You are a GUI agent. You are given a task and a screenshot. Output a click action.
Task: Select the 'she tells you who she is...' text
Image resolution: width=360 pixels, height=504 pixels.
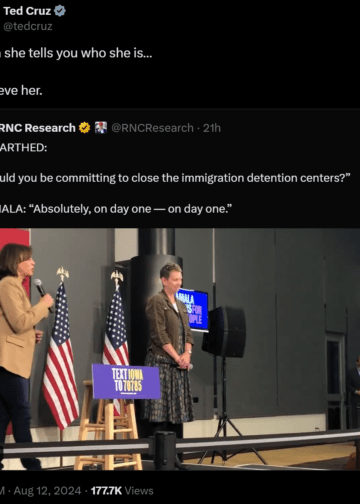78,53
